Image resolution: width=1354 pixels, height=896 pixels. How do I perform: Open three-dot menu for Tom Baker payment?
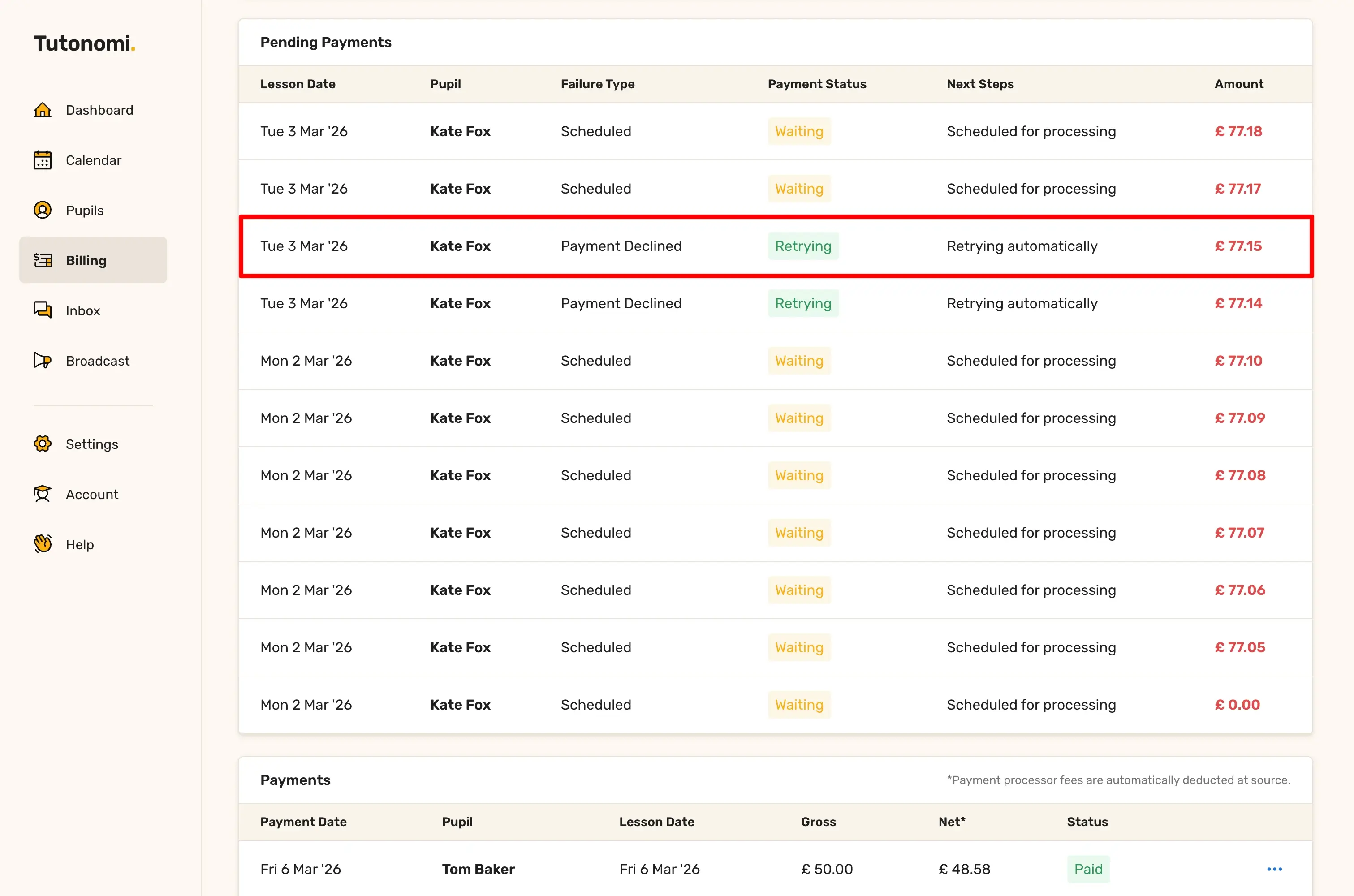pyautogui.click(x=1274, y=869)
